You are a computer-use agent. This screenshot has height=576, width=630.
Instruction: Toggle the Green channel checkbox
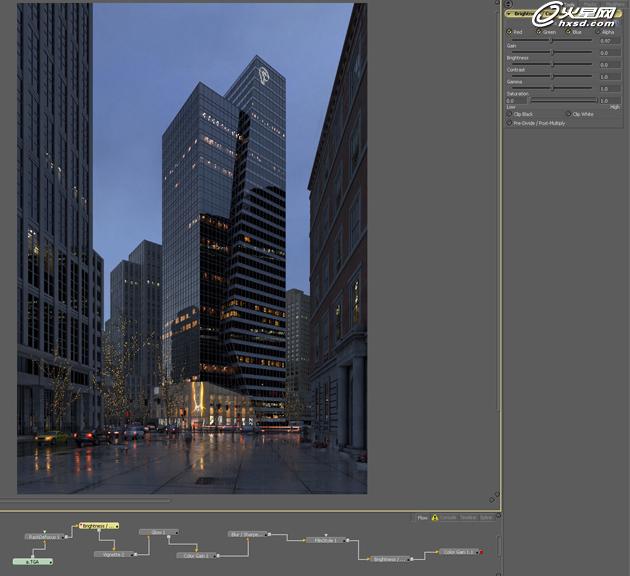539,32
